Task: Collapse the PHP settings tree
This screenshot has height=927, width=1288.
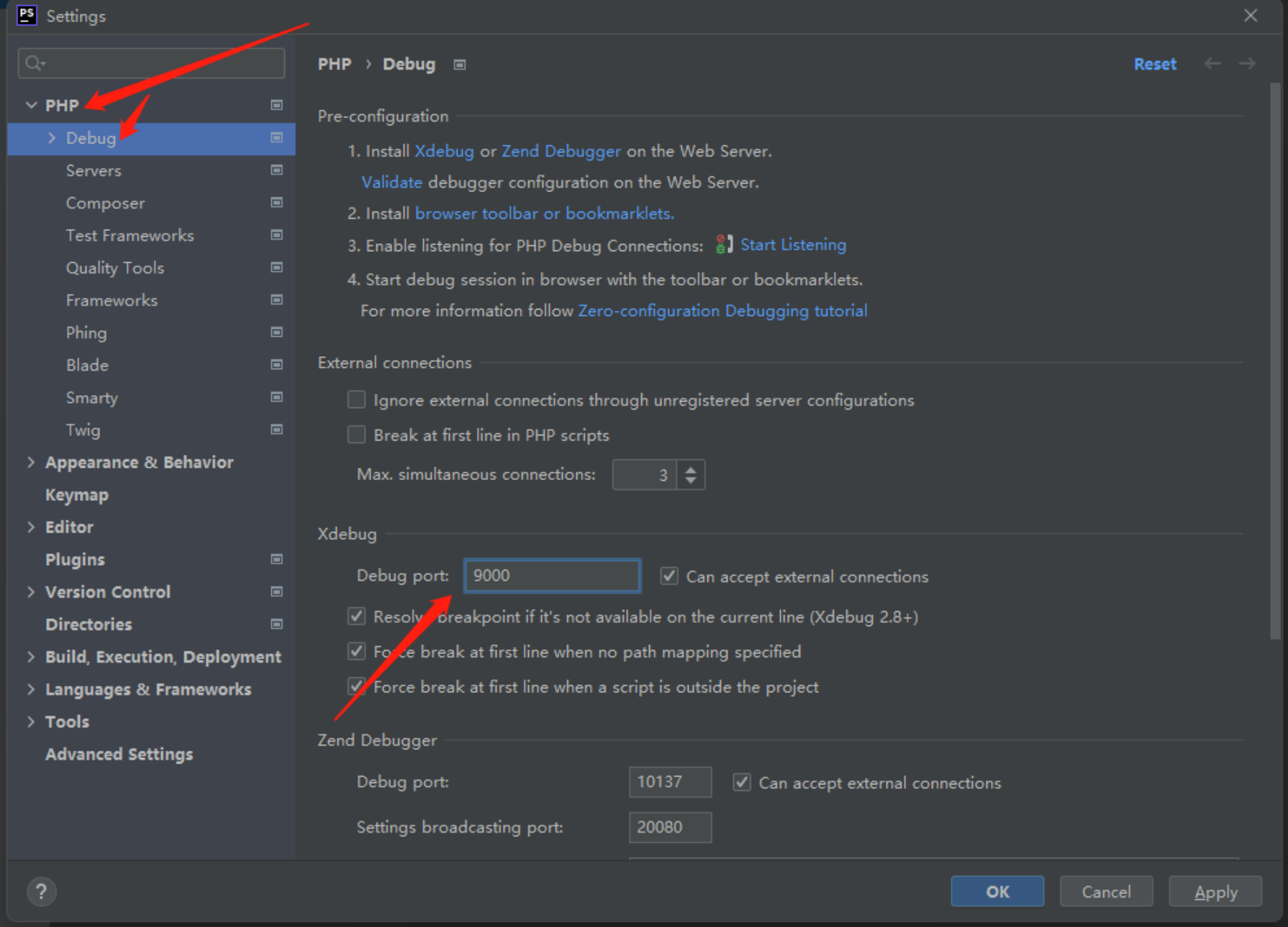Action: pyautogui.click(x=30, y=105)
